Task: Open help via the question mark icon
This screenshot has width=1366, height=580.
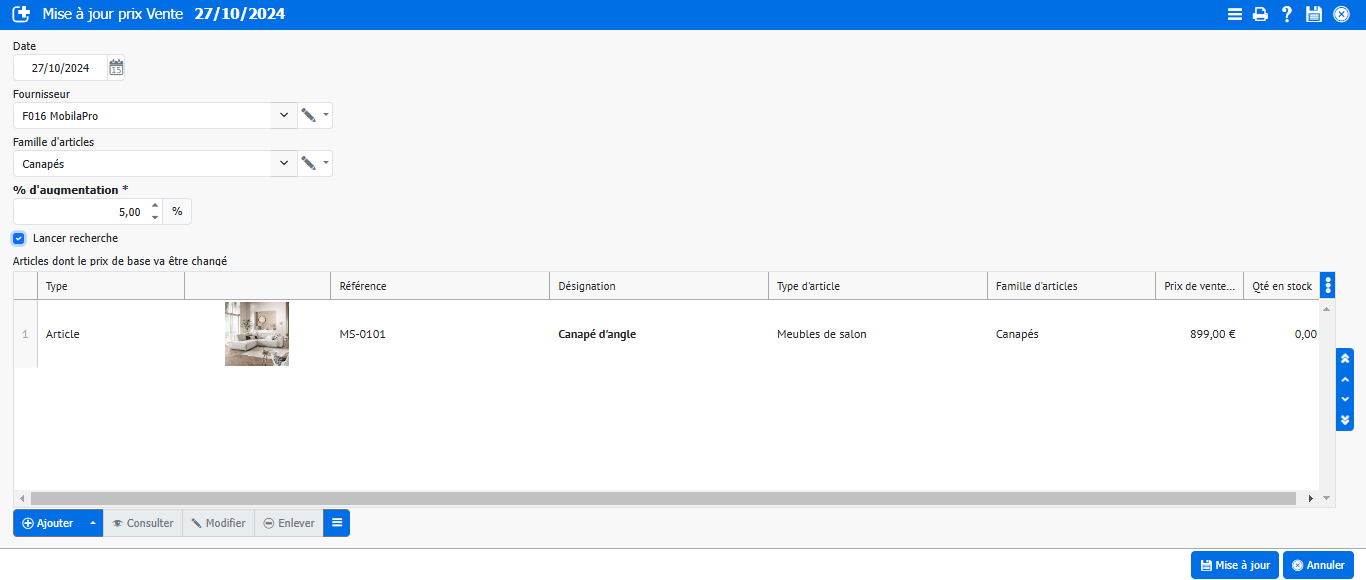Action: (x=1287, y=14)
